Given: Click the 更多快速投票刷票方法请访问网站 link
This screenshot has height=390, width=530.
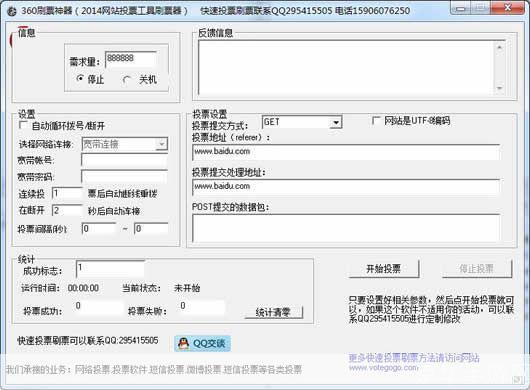Looking at the screenshot, I should [x=414, y=358].
